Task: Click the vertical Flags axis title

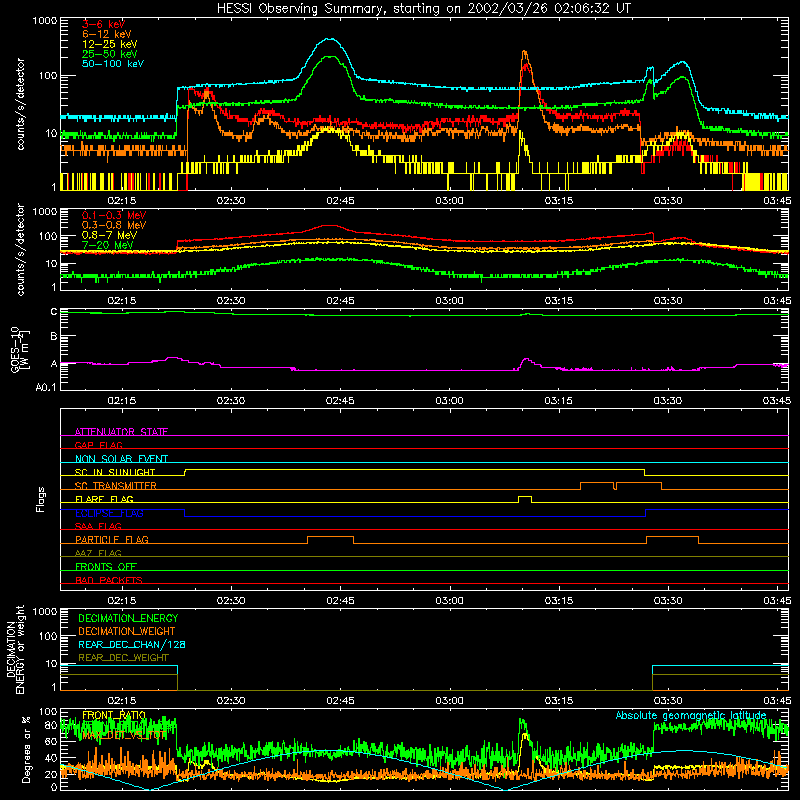Action: tap(41, 499)
